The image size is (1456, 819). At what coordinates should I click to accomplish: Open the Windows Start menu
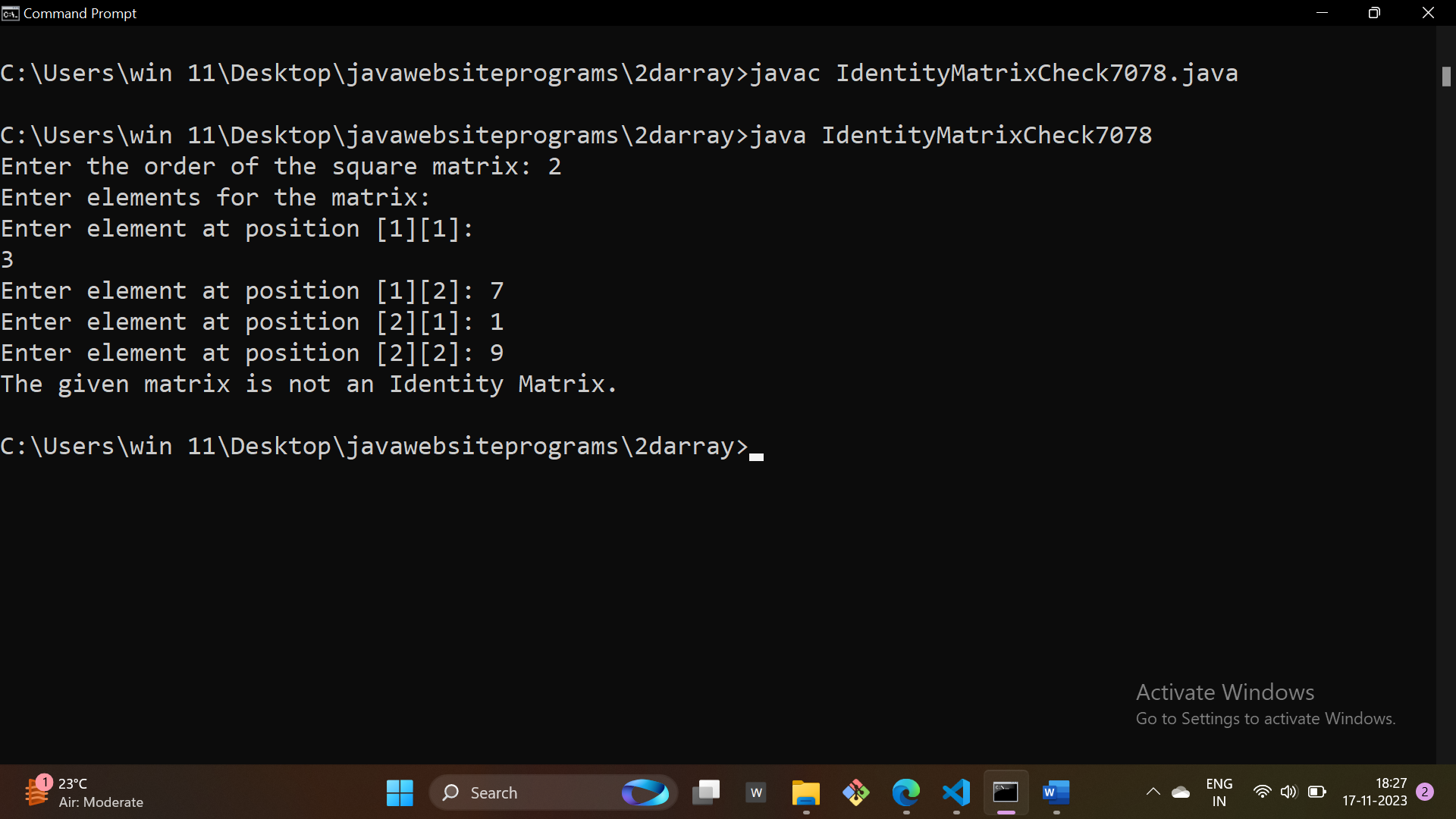coord(400,792)
